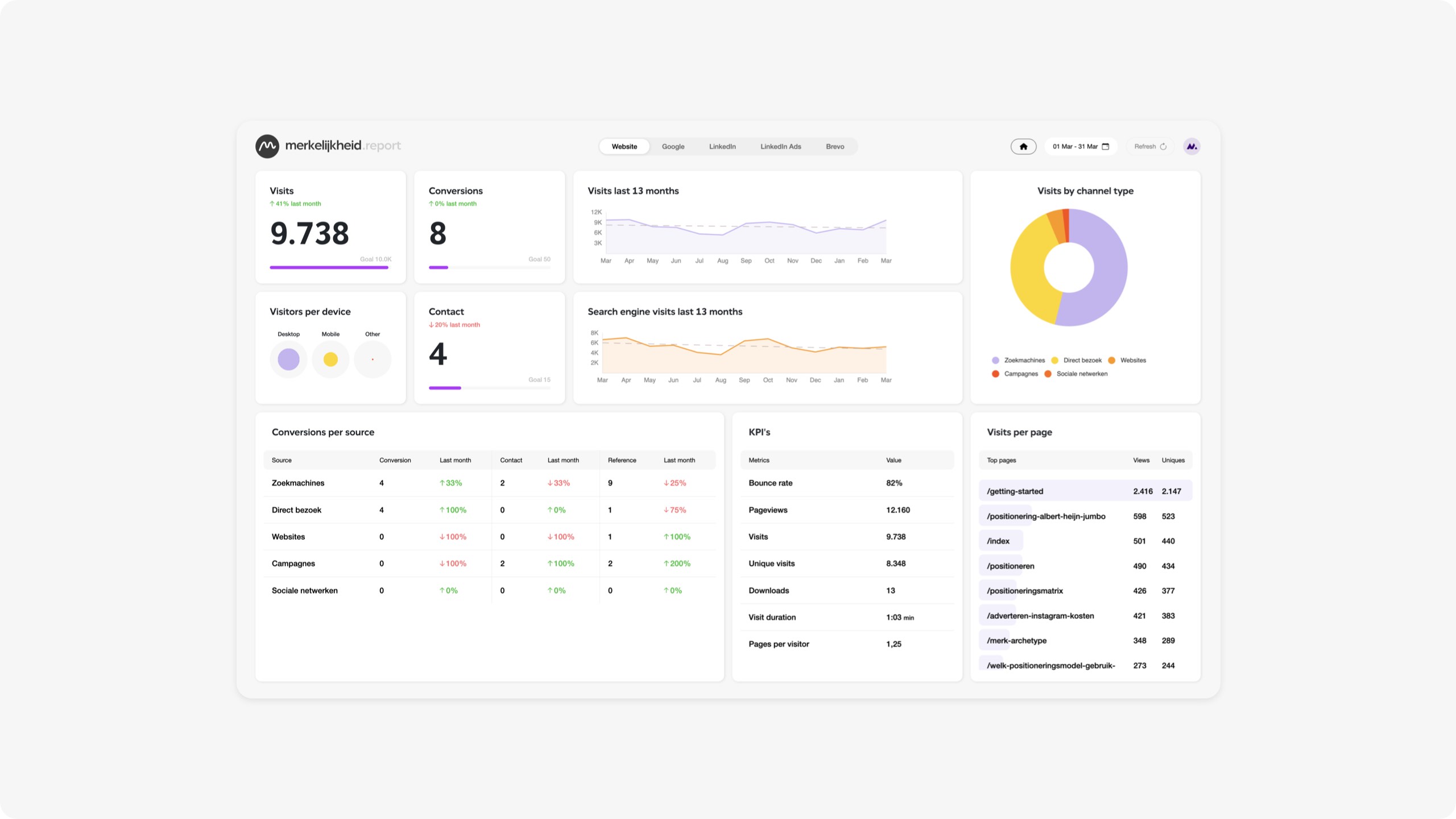The image size is (1456, 819).
Task: Select the Direct bezoek source row
Action: point(490,510)
